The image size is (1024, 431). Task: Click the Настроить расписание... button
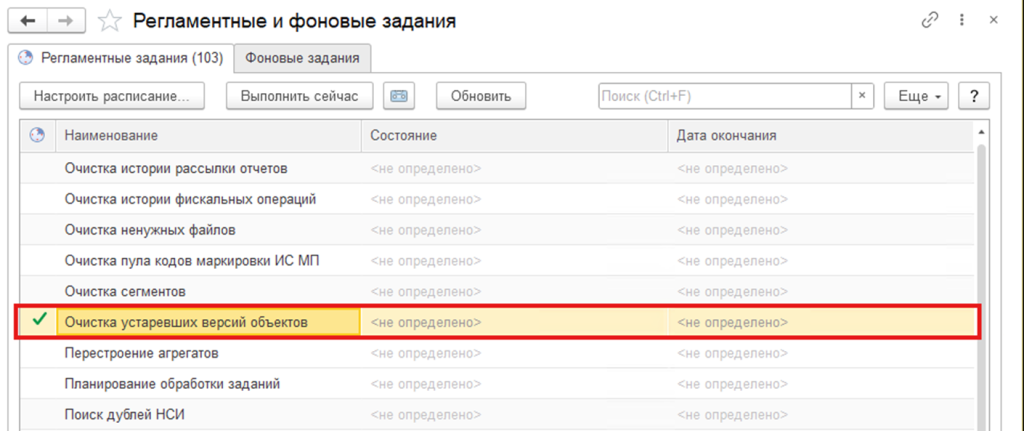pos(112,96)
